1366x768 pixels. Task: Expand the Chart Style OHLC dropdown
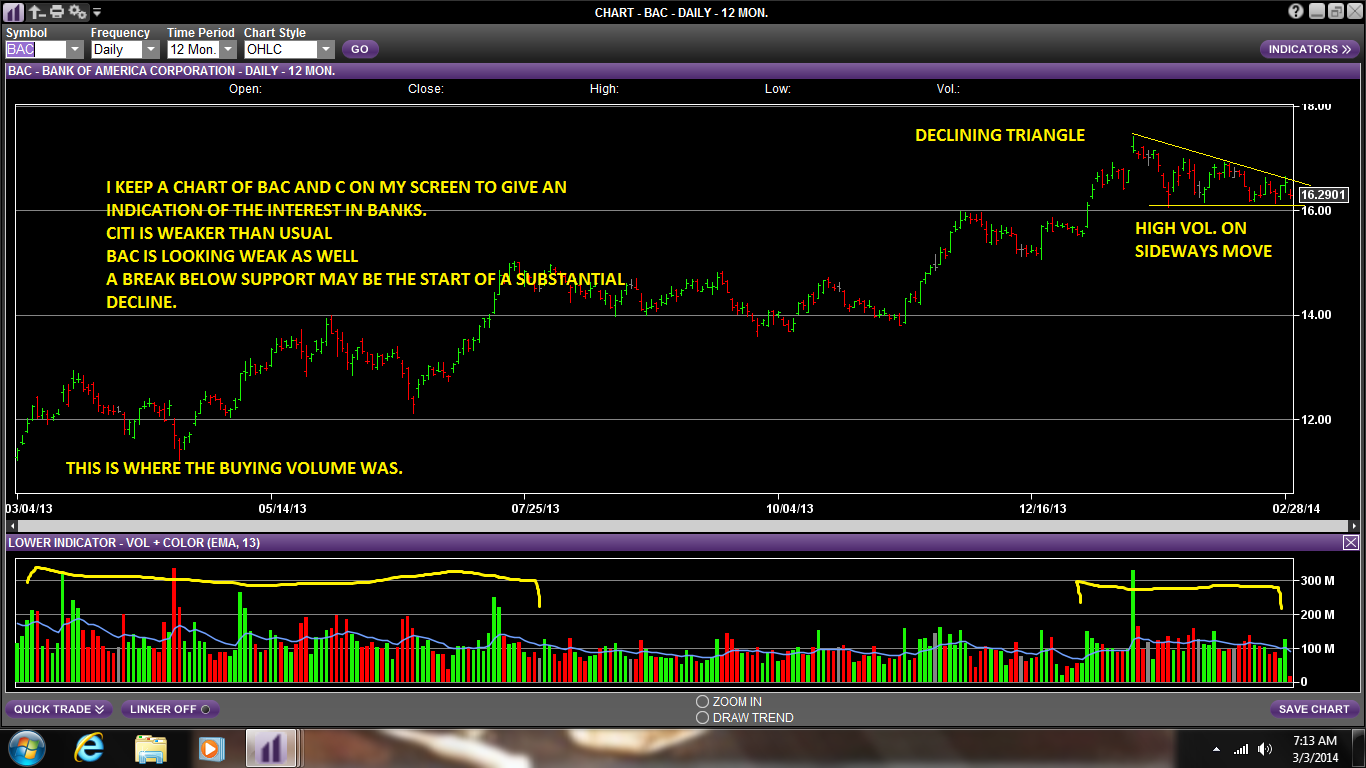(x=289, y=49)
